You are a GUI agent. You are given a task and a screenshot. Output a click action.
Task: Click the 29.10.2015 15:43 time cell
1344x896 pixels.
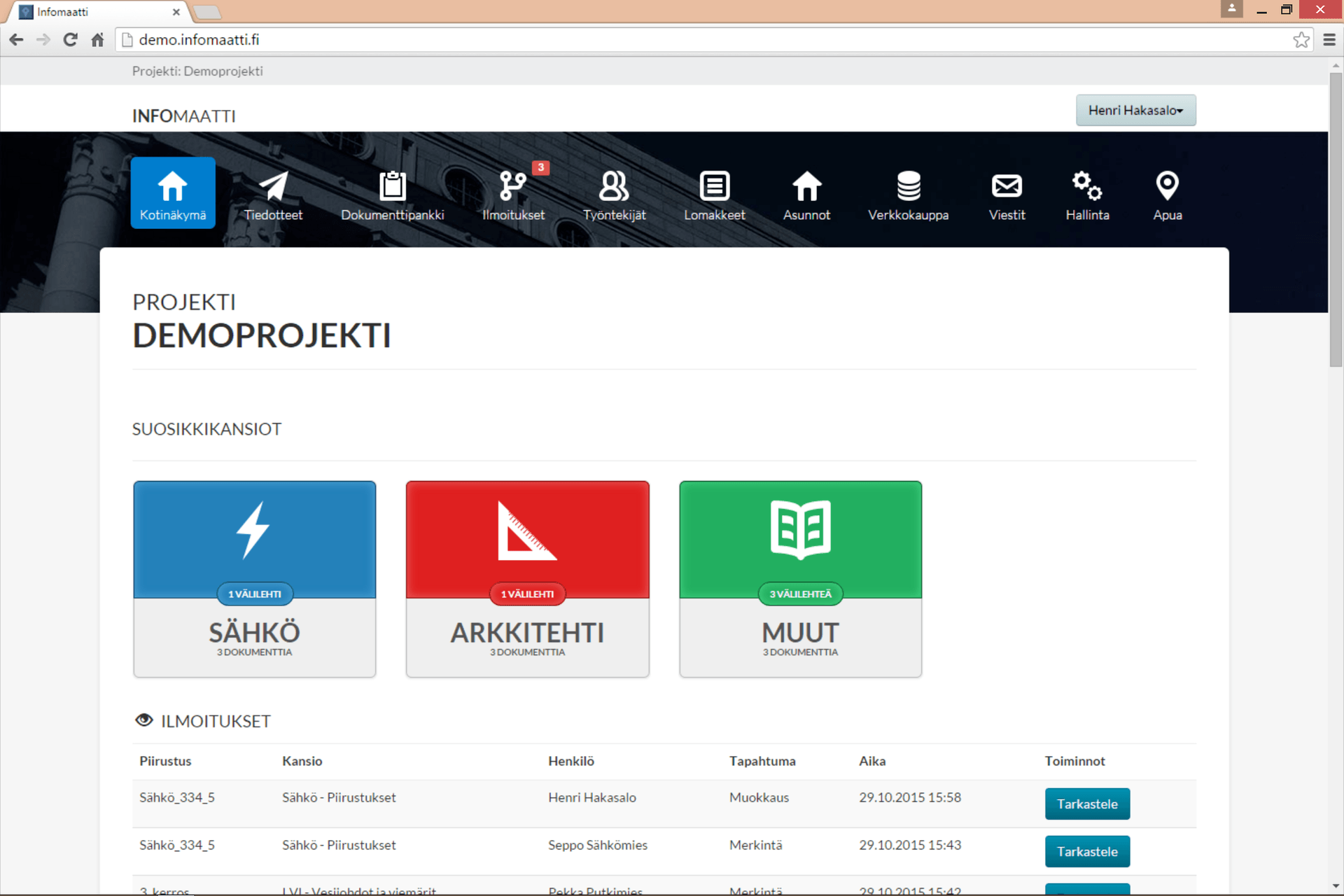tap(910, 845)
